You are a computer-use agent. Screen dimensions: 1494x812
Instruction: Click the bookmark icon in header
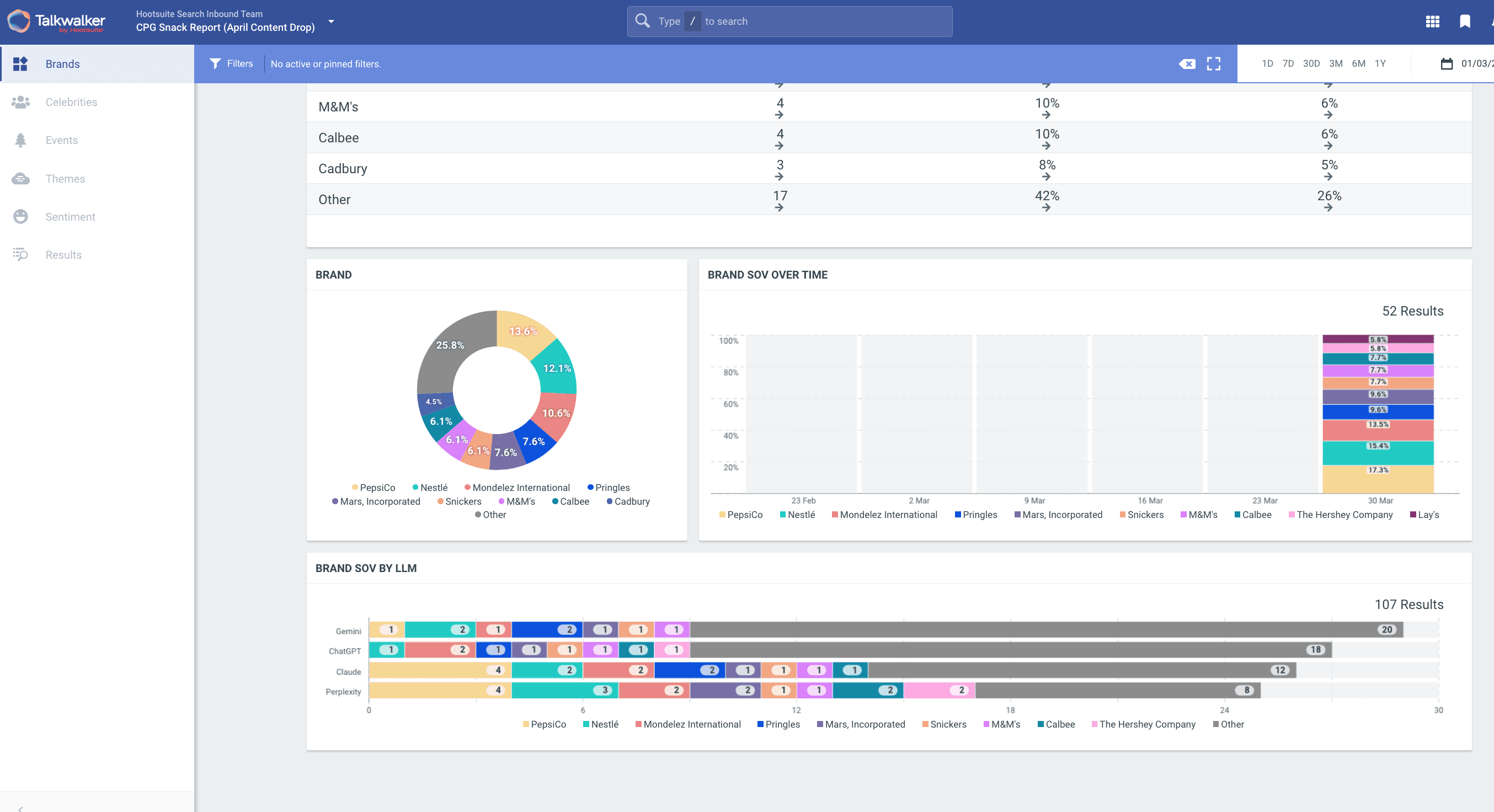[x=1464, y=22]
